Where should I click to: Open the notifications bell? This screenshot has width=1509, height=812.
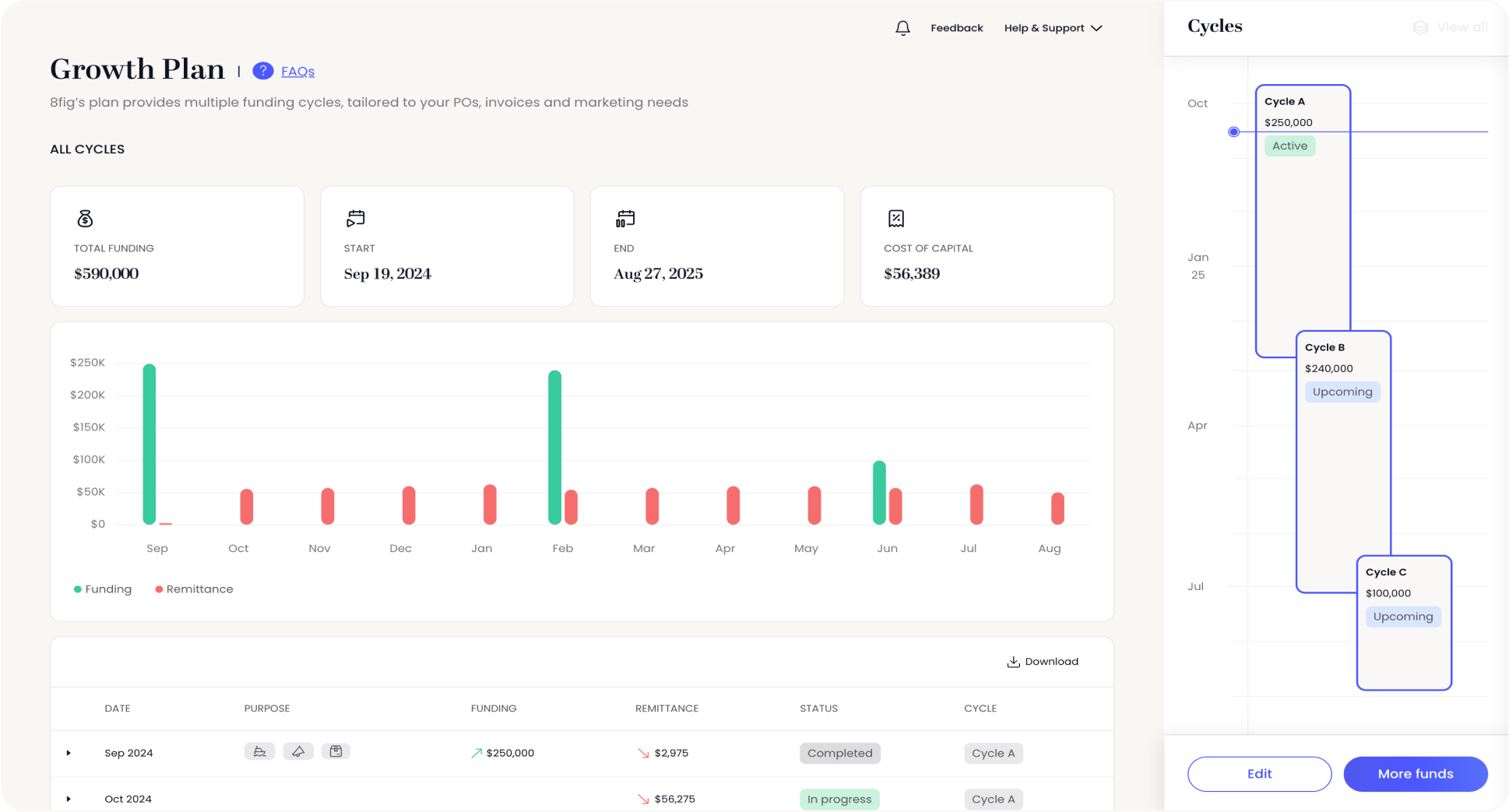click(x=902, y=28)
